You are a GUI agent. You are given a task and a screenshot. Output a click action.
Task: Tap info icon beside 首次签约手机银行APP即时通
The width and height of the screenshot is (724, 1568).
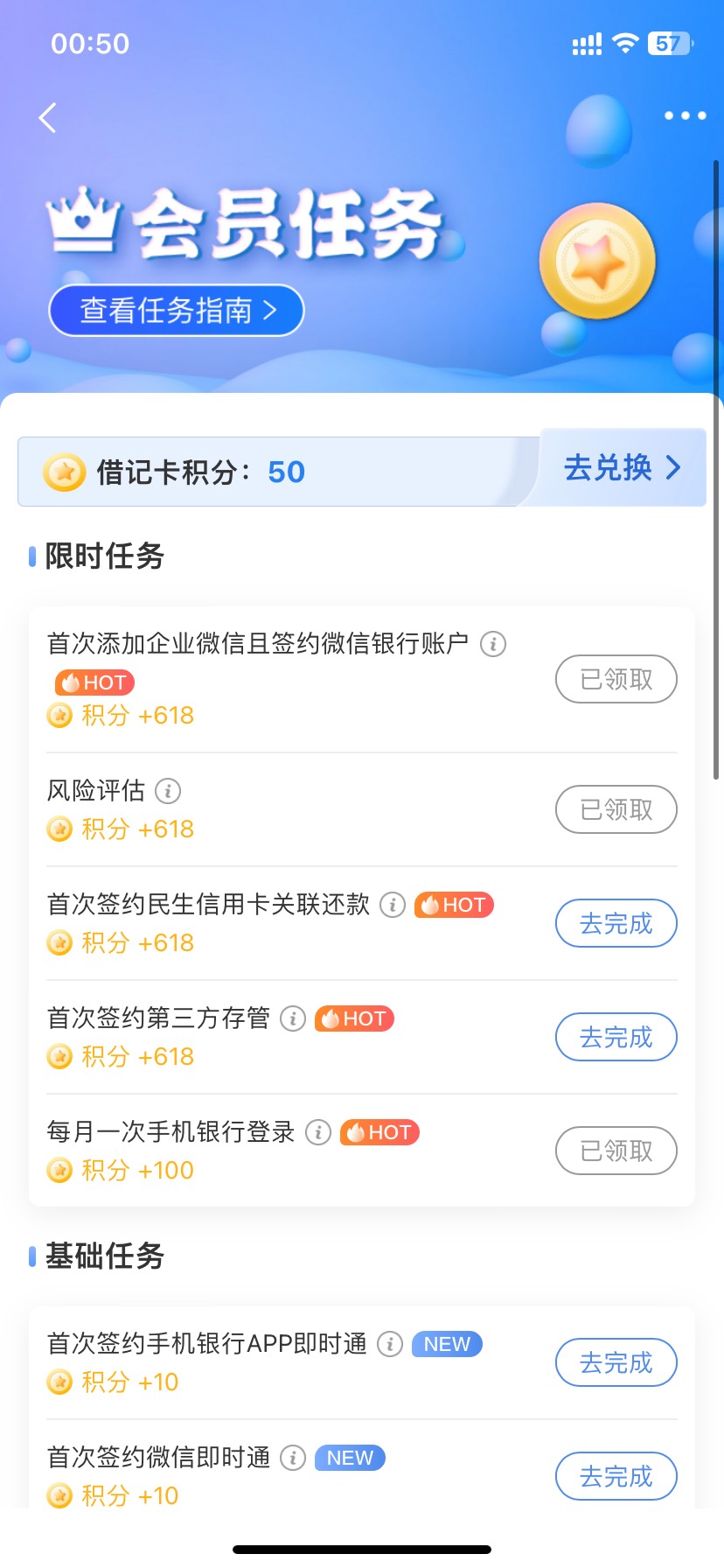390,1344
